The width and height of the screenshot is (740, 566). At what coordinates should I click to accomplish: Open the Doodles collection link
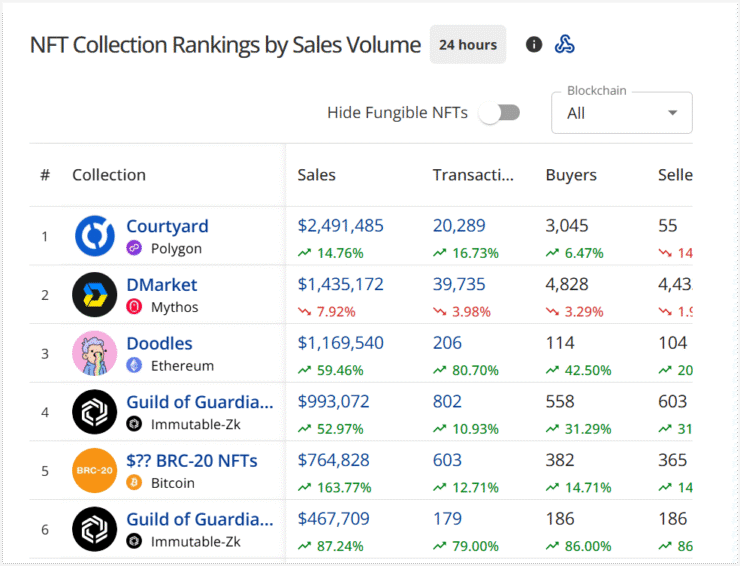[x=160, y=343]
